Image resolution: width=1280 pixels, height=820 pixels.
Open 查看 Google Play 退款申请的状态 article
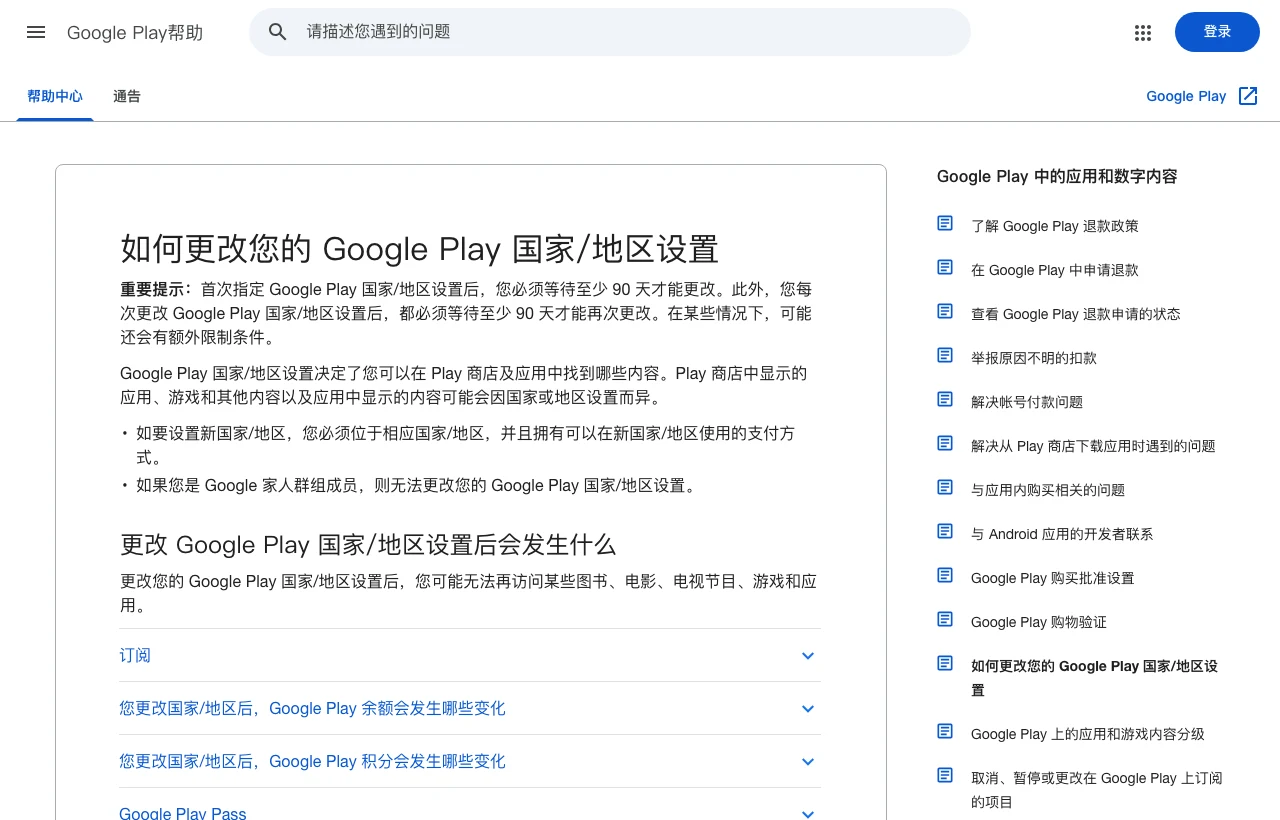1076,314
